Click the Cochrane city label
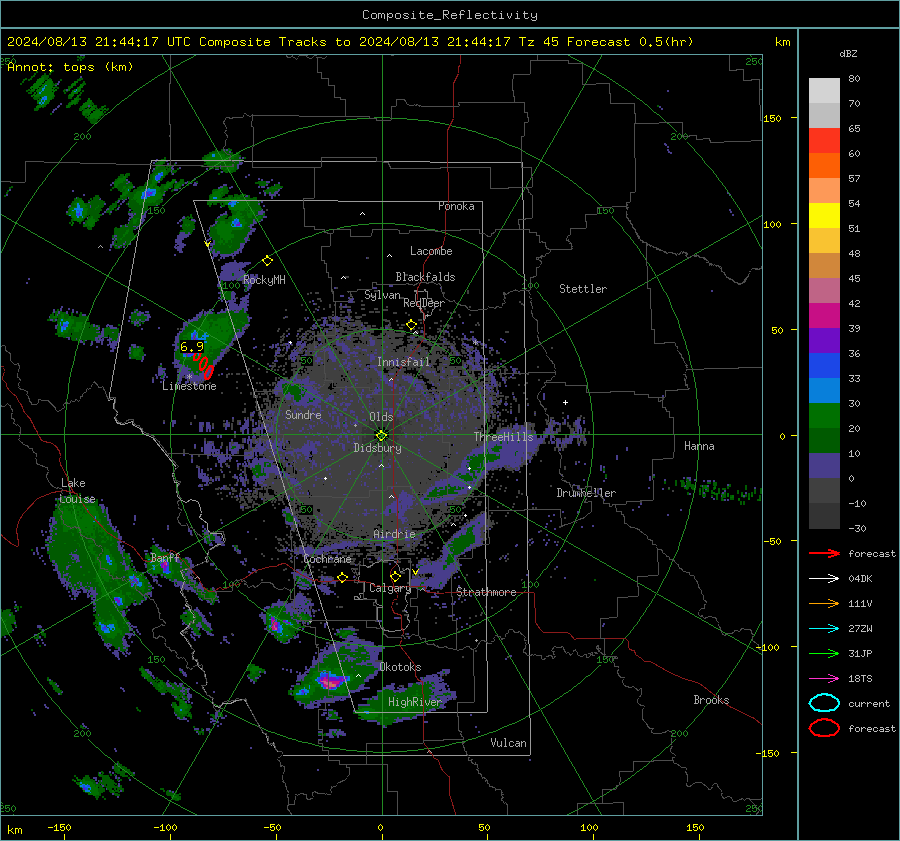 (x=327, y=559)
